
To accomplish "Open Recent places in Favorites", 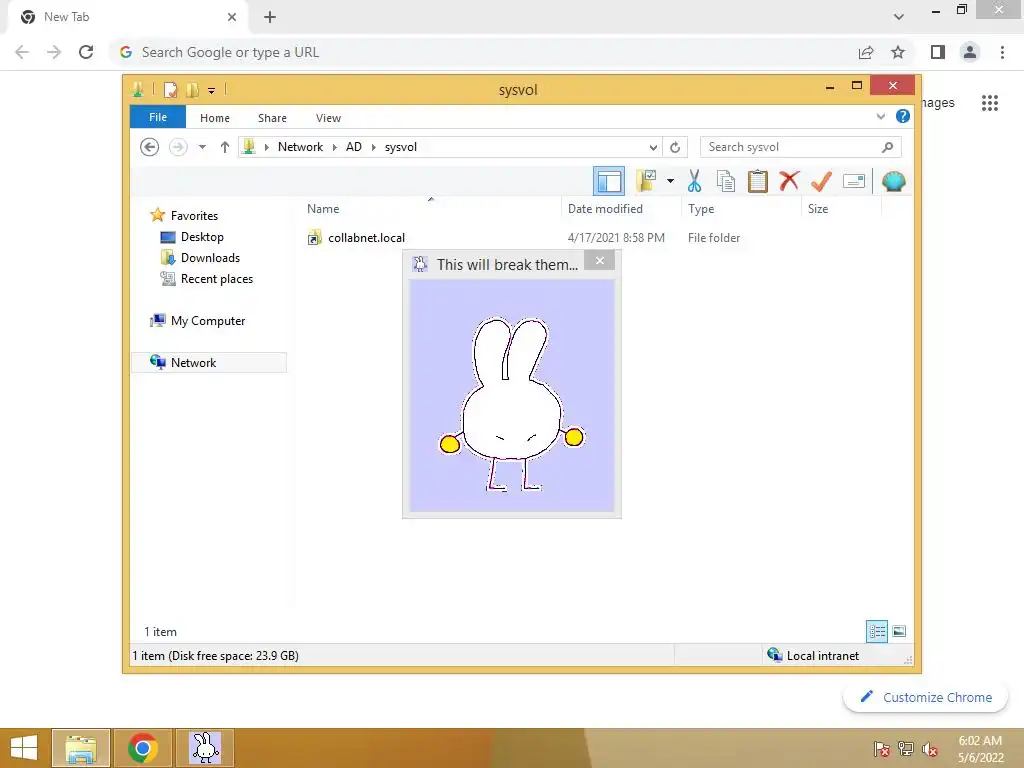I will [x=216, y=279].
